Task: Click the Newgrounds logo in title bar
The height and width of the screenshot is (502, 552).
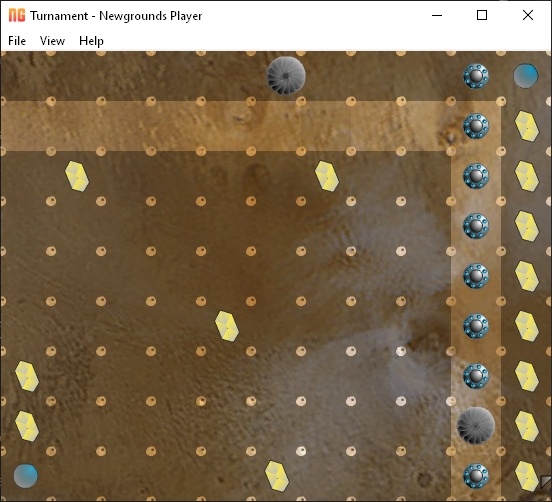Action: 17,15
